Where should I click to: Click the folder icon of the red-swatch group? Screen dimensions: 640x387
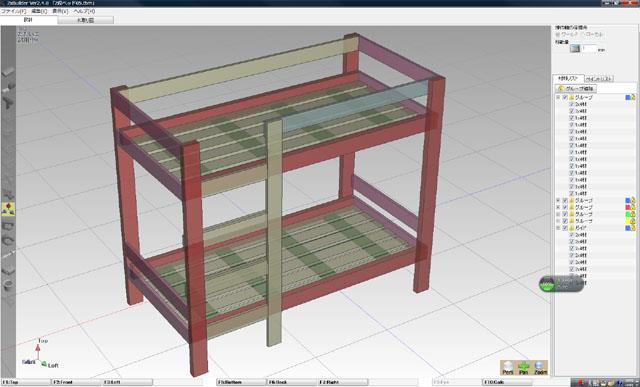[x=572, y=207]
